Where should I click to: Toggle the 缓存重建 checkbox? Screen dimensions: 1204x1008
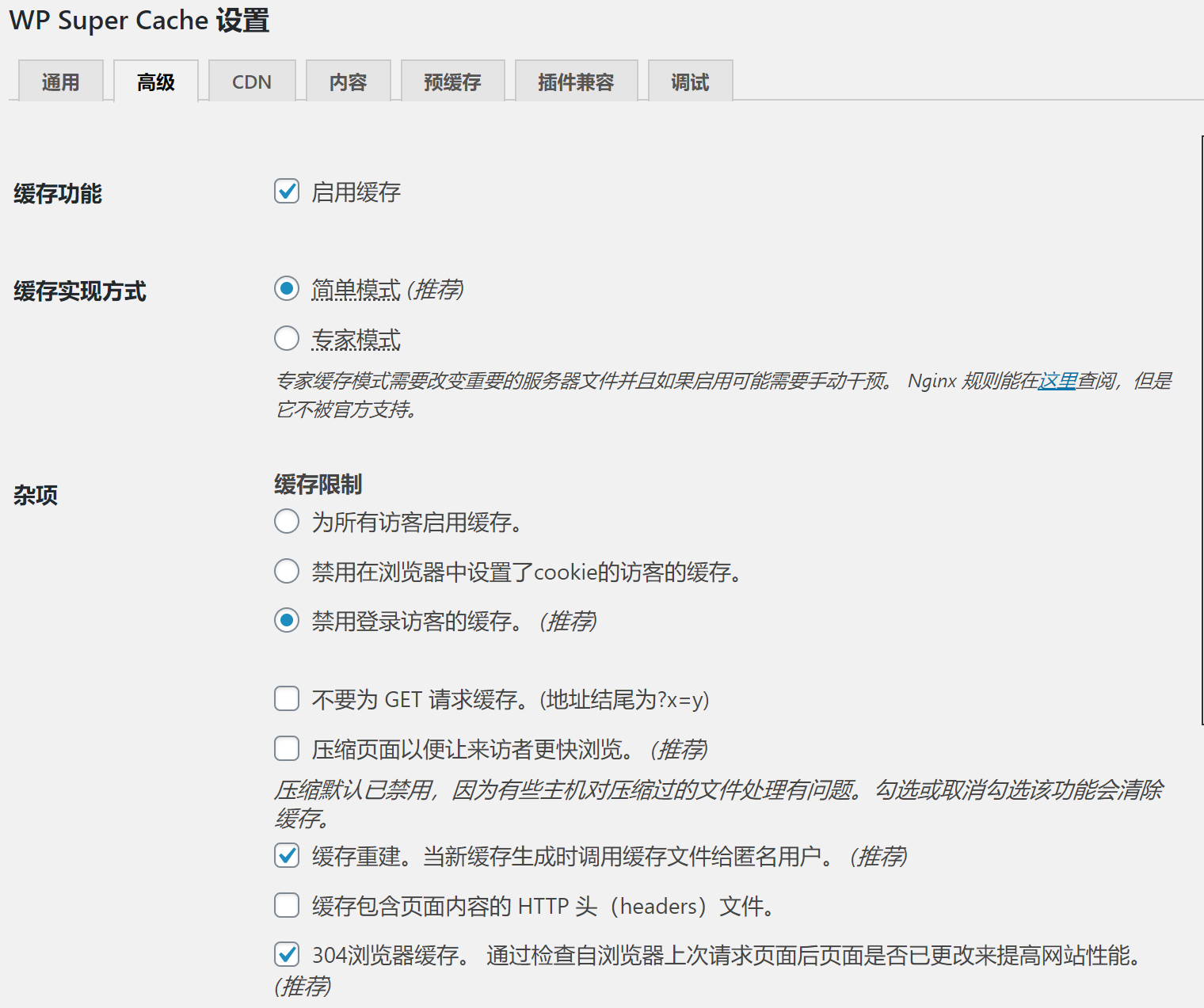click(287, 856)
